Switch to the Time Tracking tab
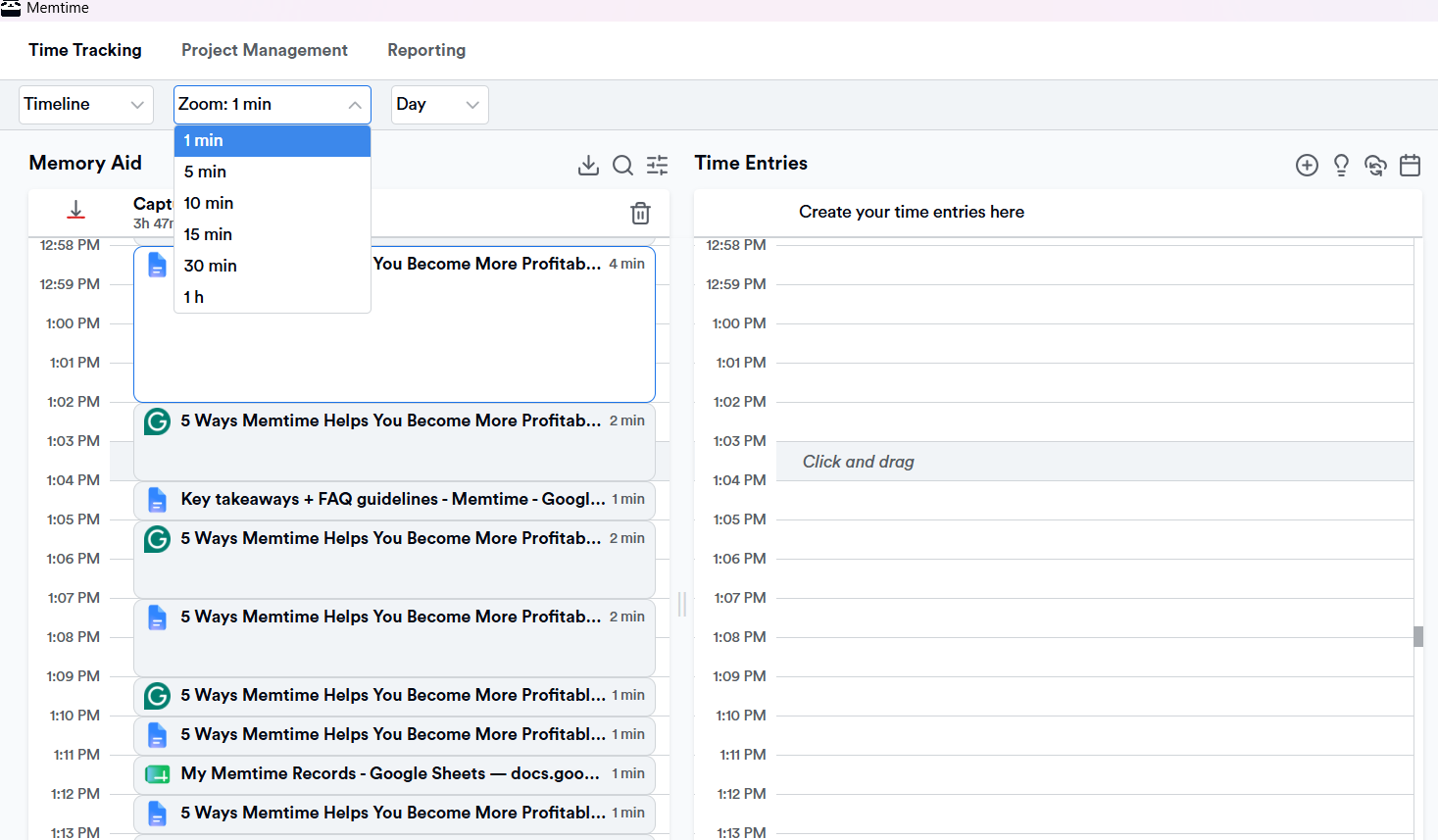The image size is (1438, 840). point(85,50)
